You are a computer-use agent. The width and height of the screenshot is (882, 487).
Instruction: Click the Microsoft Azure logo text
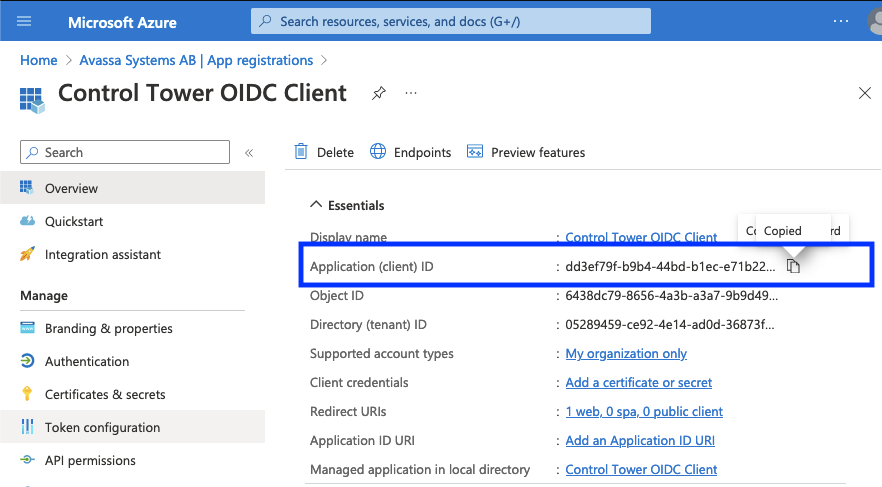coord(122,22)
